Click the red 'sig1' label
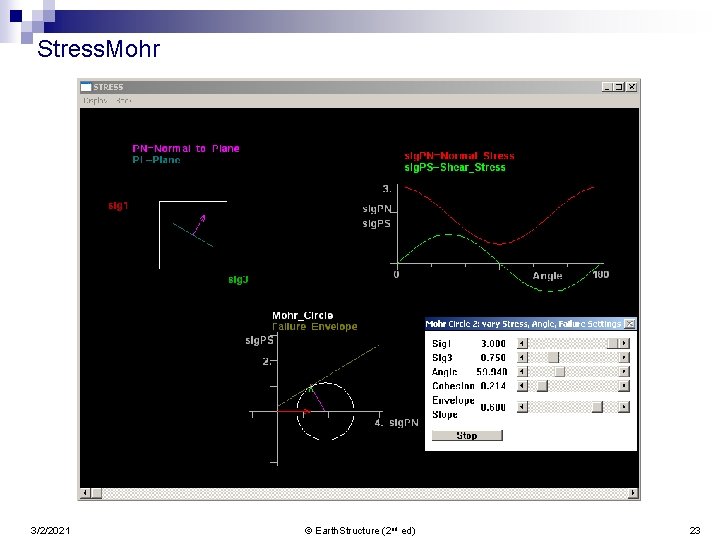 click(118, 206)
